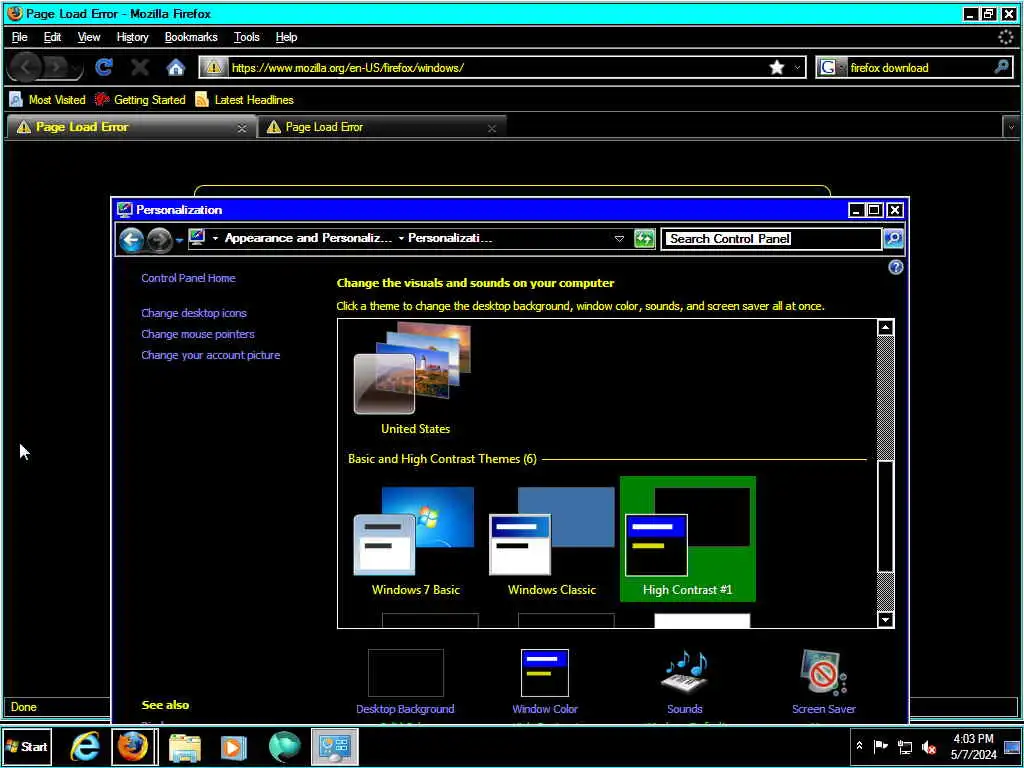Click the Control Panel search magnifier button

(893, 238)
